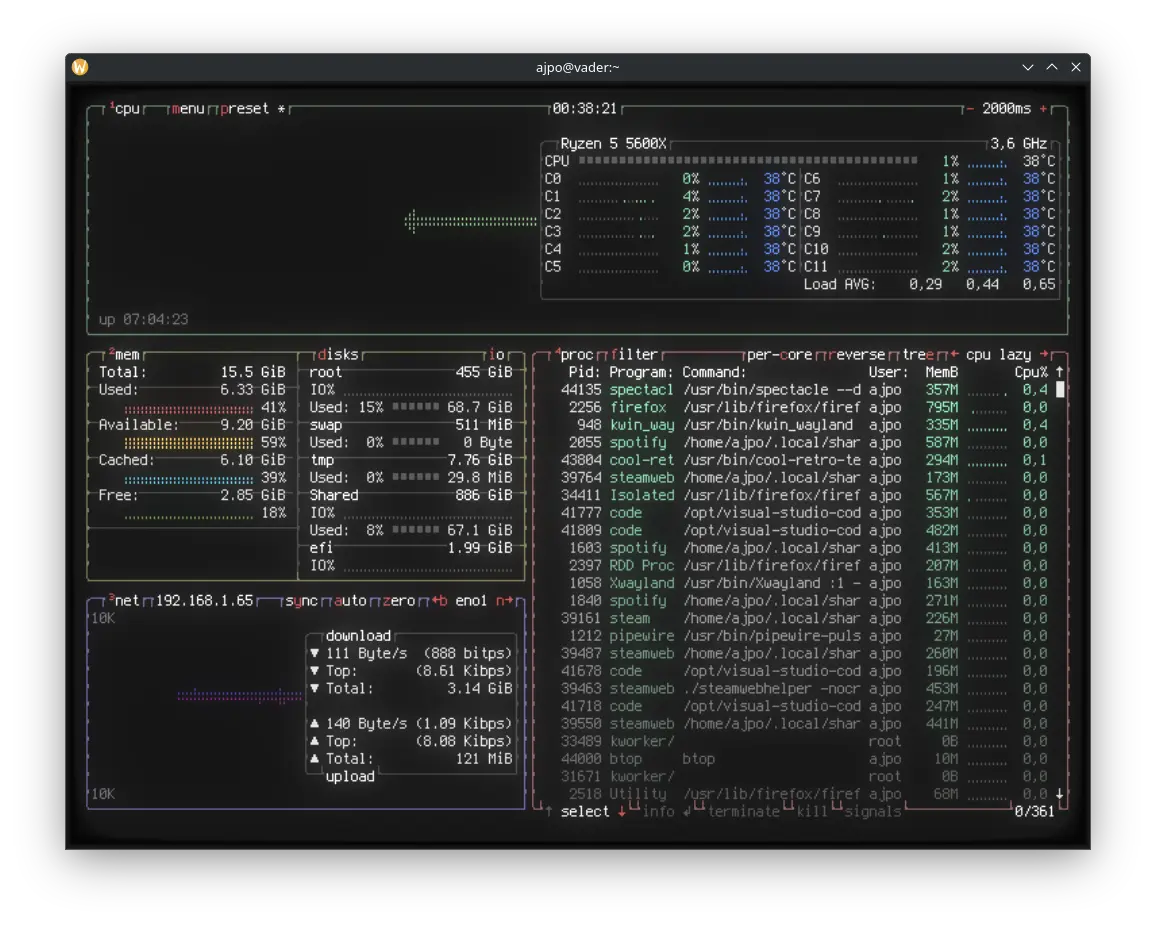This screenshot has width=1156, height=927.
Task: Toggle reverse sorting of processes
Action: click(x=856, y=355)
